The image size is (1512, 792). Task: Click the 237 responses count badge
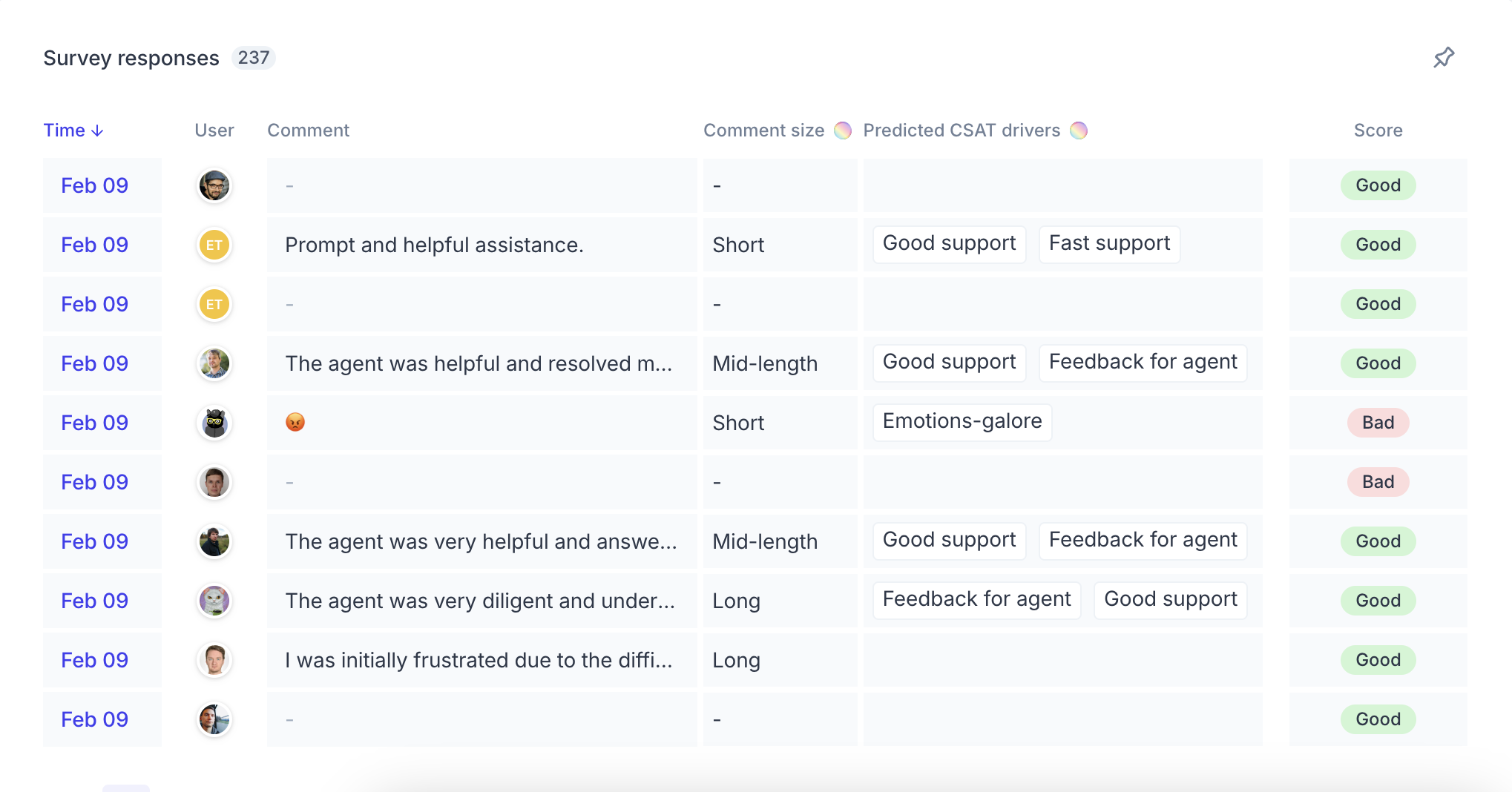click(x=254, y=58)
